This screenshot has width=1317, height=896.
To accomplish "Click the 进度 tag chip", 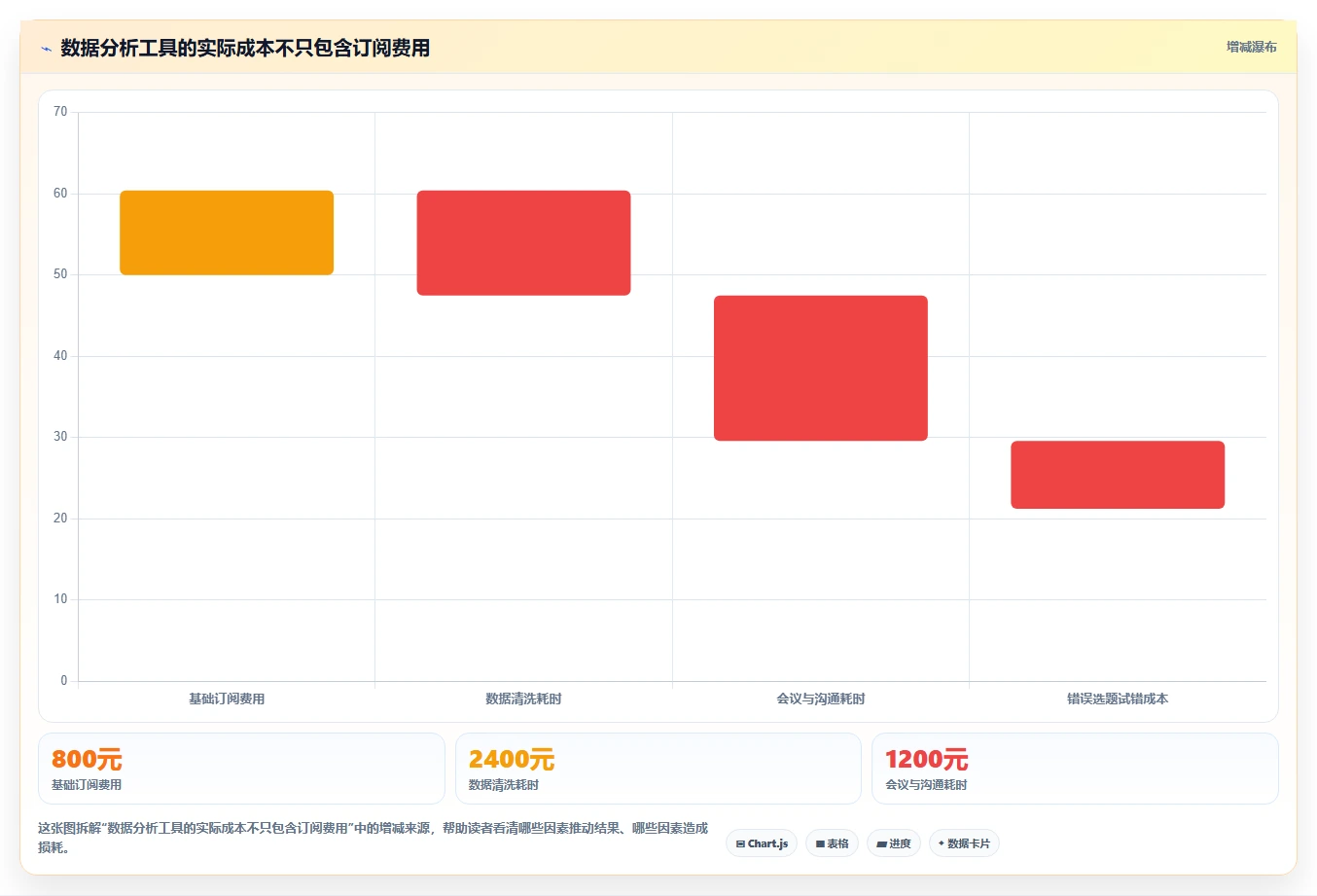I will tap(894, 843).
